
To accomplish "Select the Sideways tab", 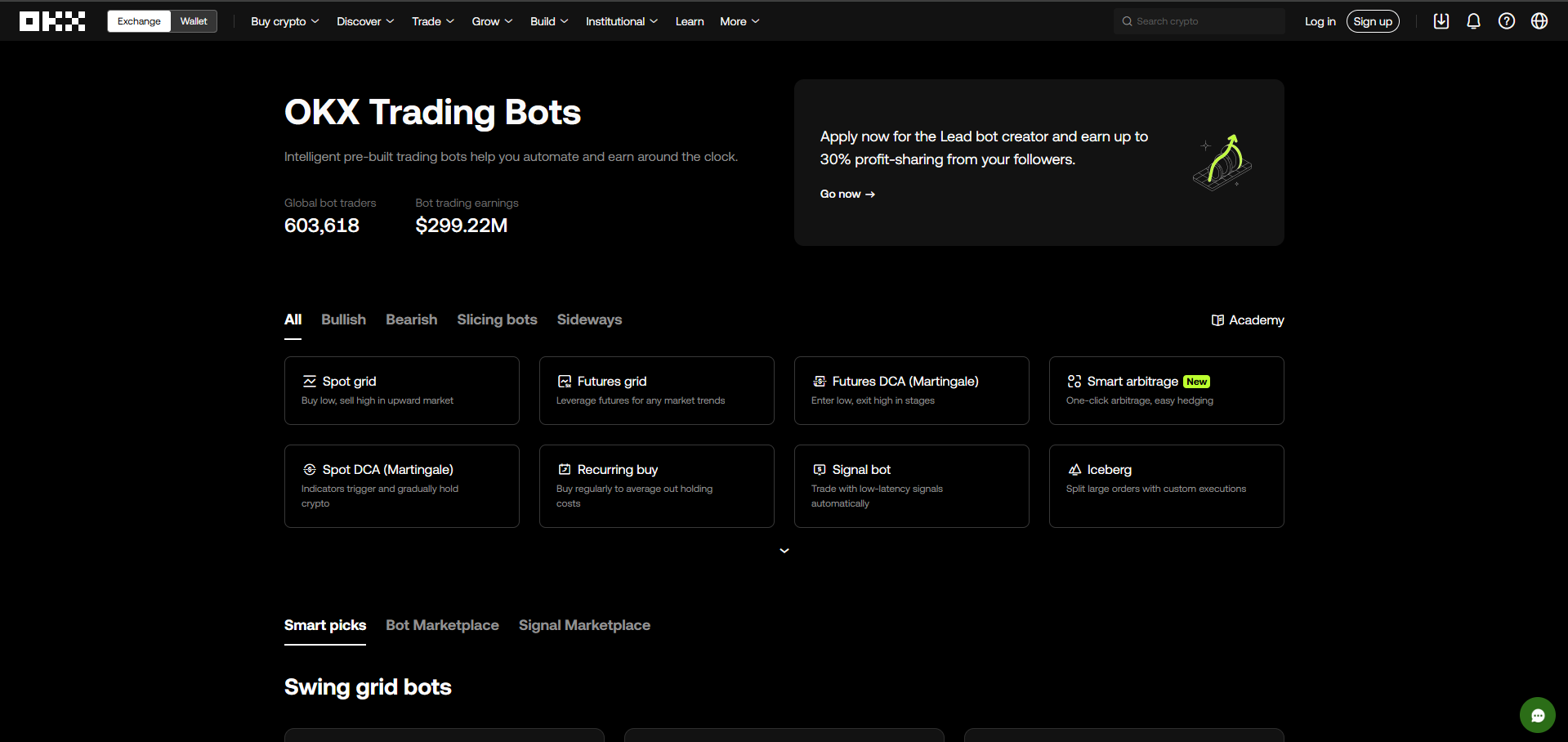I will tap(589, 320).
